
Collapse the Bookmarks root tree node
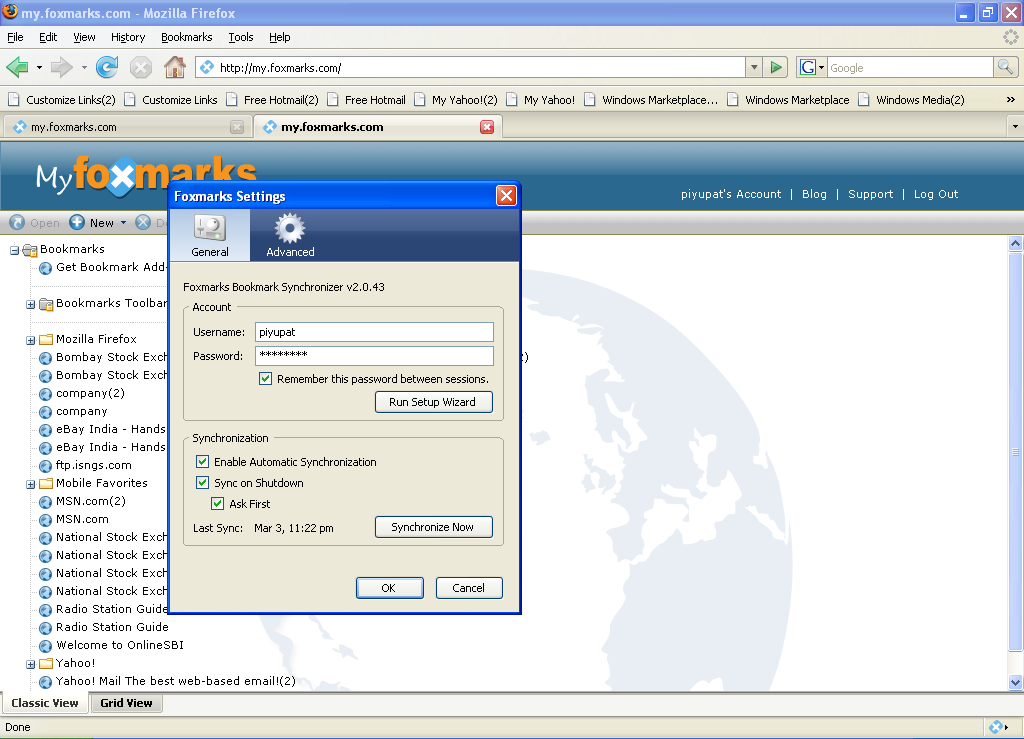(x=14, y=250)
